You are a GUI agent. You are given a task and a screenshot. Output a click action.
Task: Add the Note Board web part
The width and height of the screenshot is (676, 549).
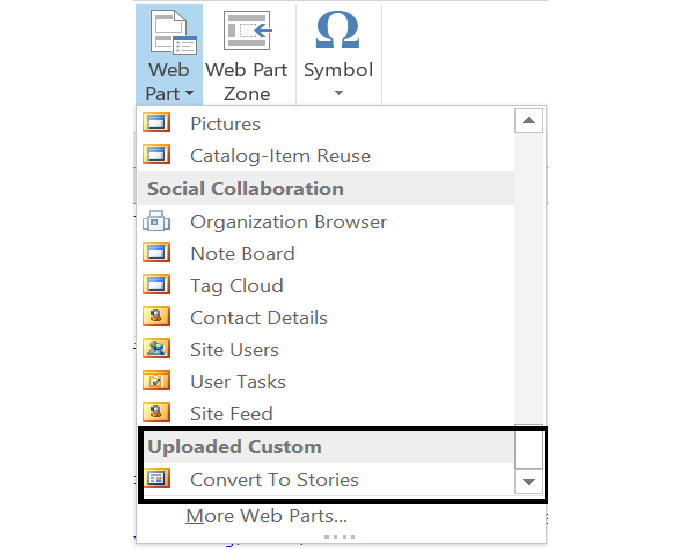[325, 254]
